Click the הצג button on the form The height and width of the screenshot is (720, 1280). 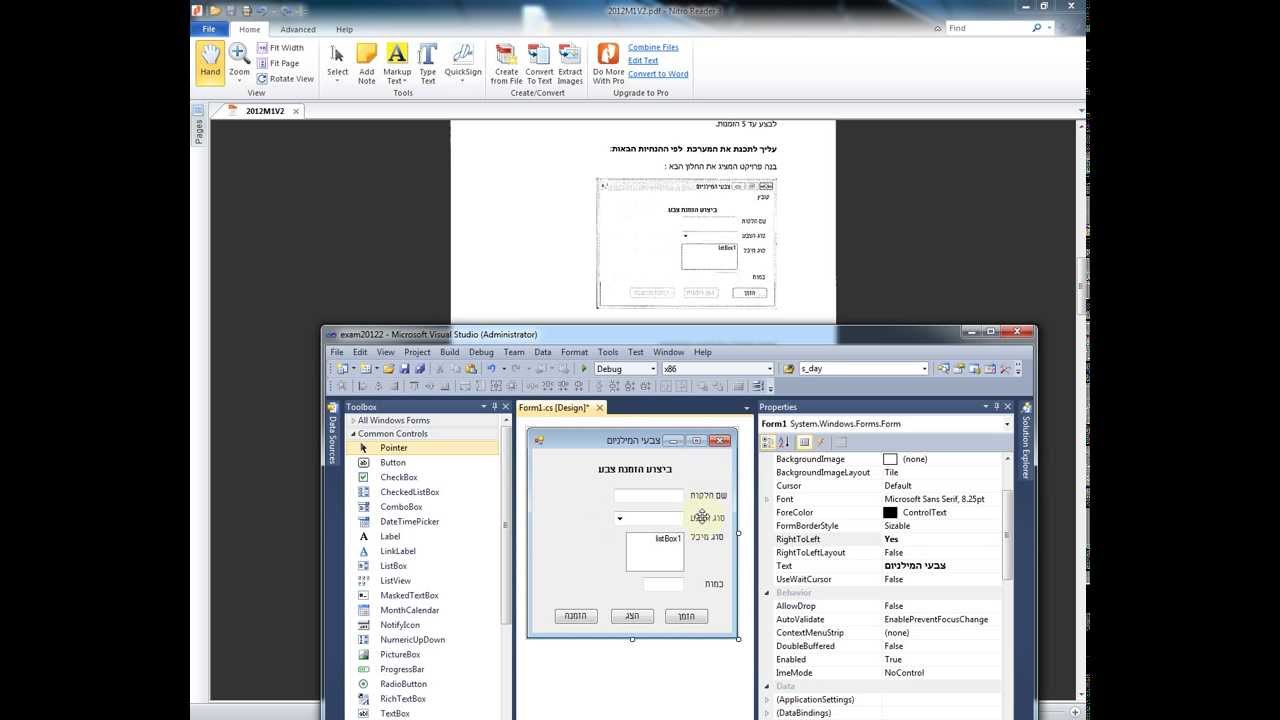coord(632,616)
